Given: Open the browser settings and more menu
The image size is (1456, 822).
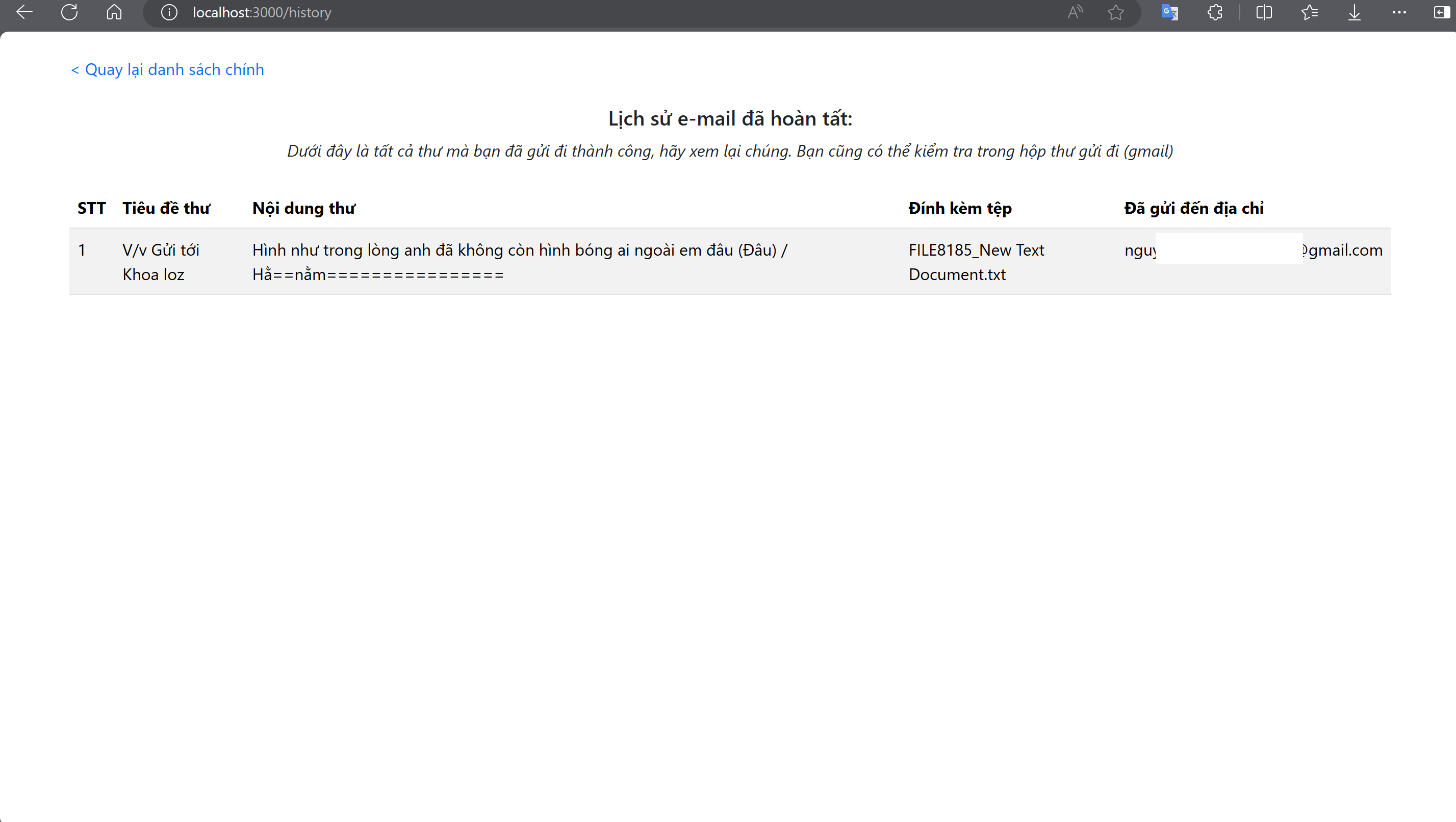Looking at the screenshot, I should coord(1399,12).
